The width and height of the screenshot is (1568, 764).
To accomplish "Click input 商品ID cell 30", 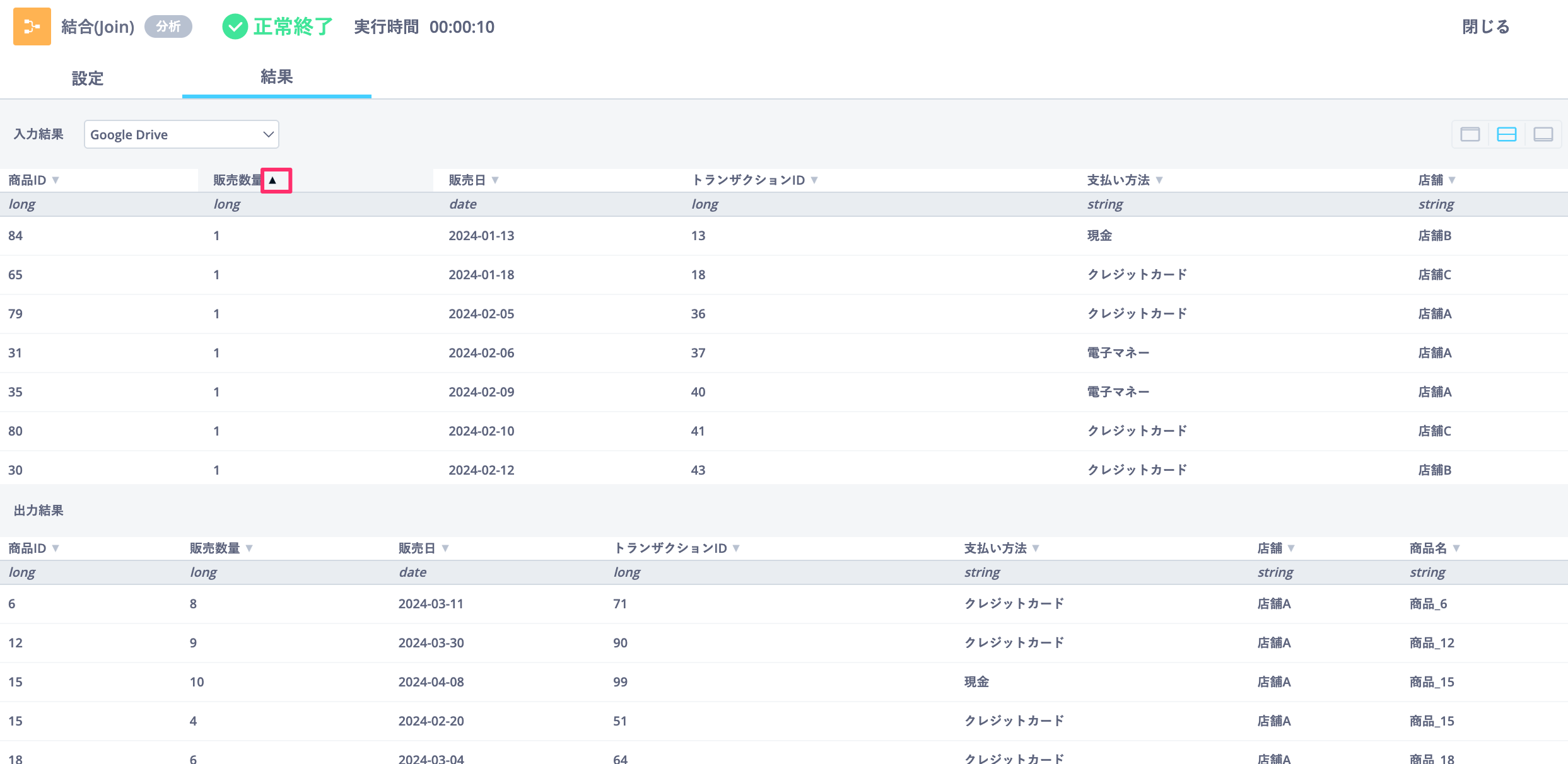I will 15,470.
